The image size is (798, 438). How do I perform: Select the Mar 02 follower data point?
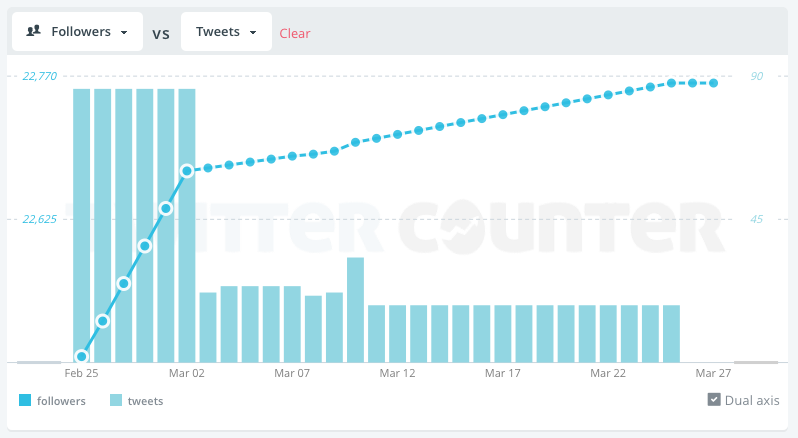tap(187, 171)
